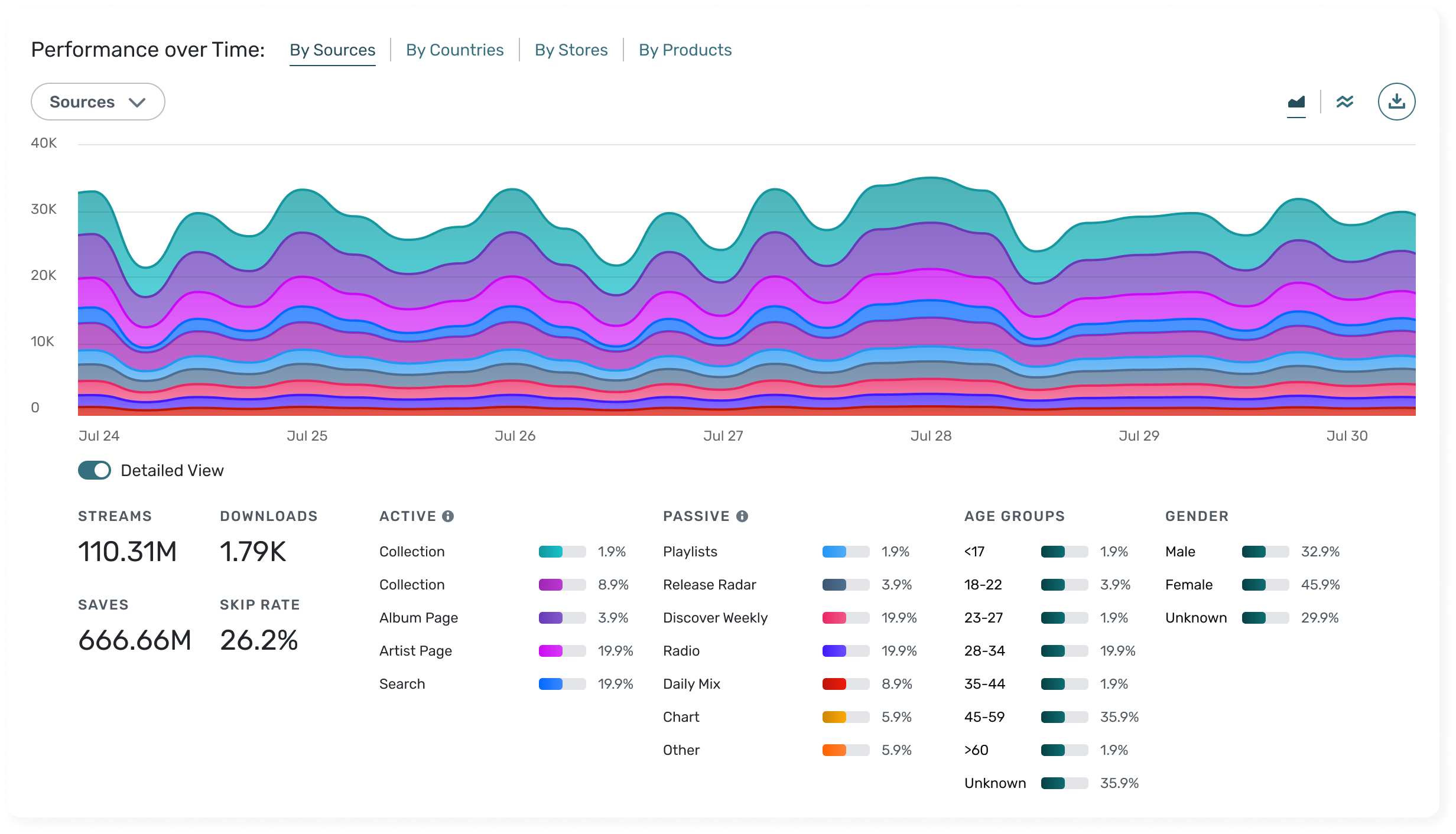Click the Jul 28 peak on chart
The height and width of the screenshot is (834, 1456).
click(x=931, y=178)
